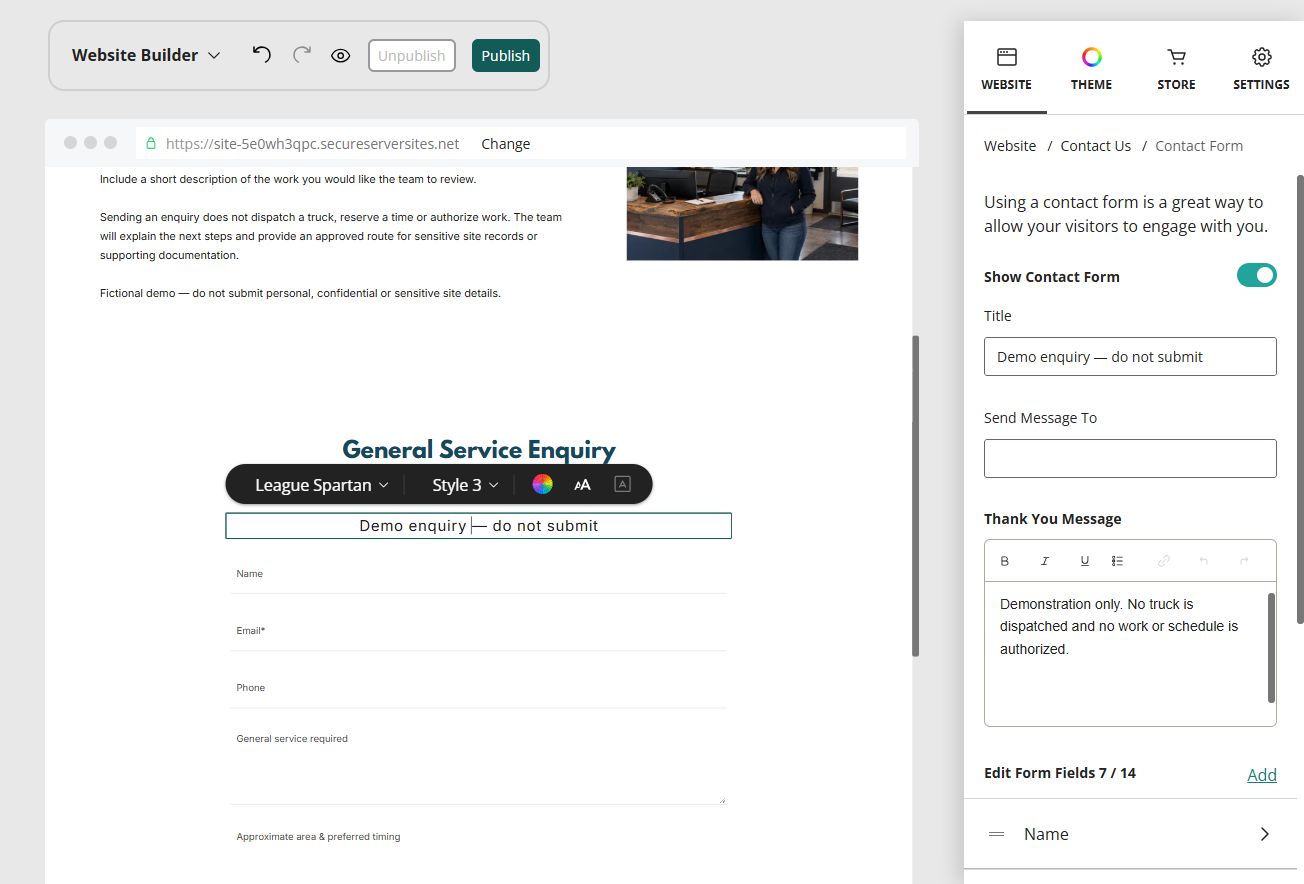Viewport: 1304px width, 884px height.
Task: Click the site URL text in address bar
Action: (x=313, y=144)
